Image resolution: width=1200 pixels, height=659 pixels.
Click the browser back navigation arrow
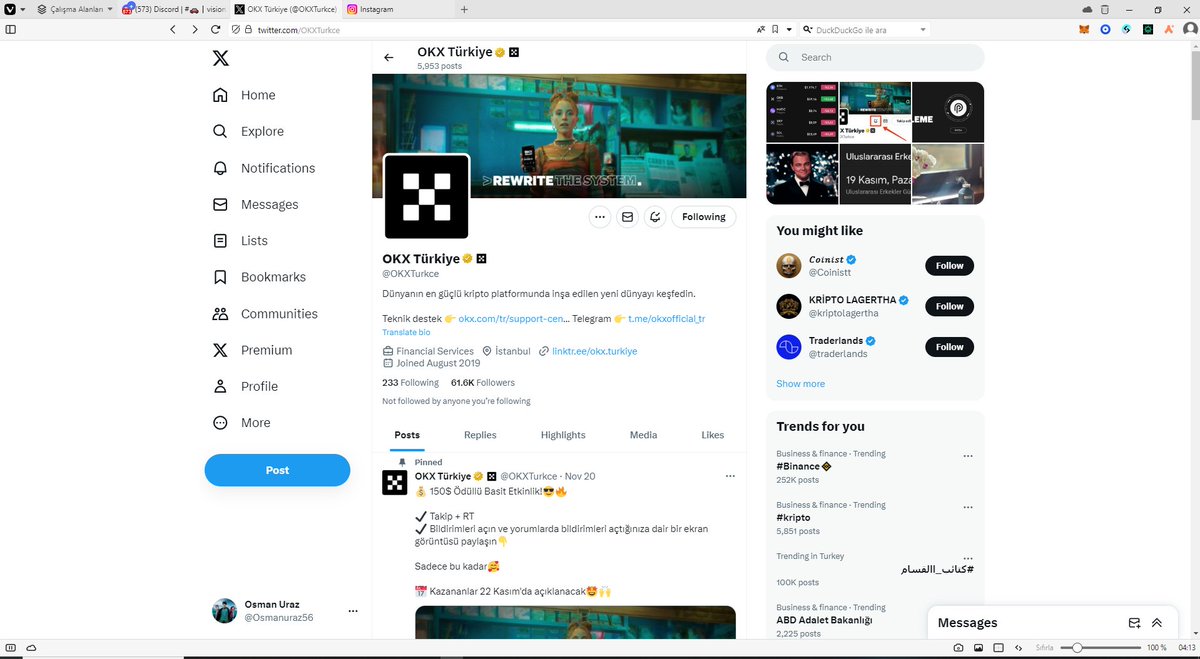click(172, 30)
